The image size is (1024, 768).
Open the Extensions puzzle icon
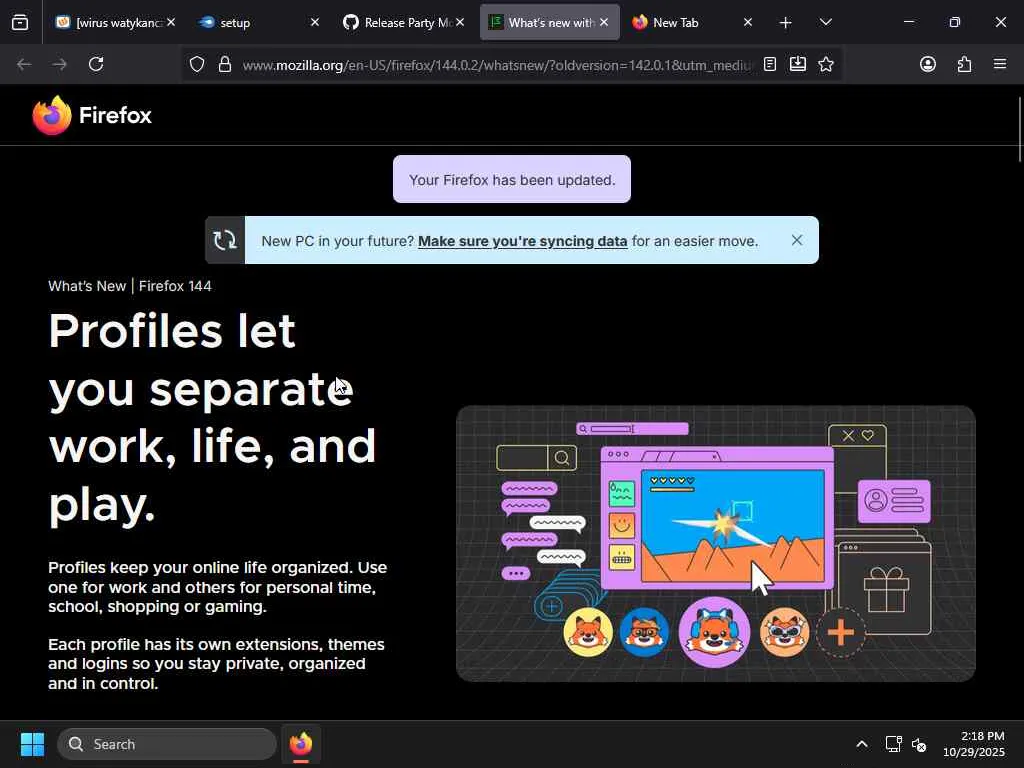[x=964, y=64]
